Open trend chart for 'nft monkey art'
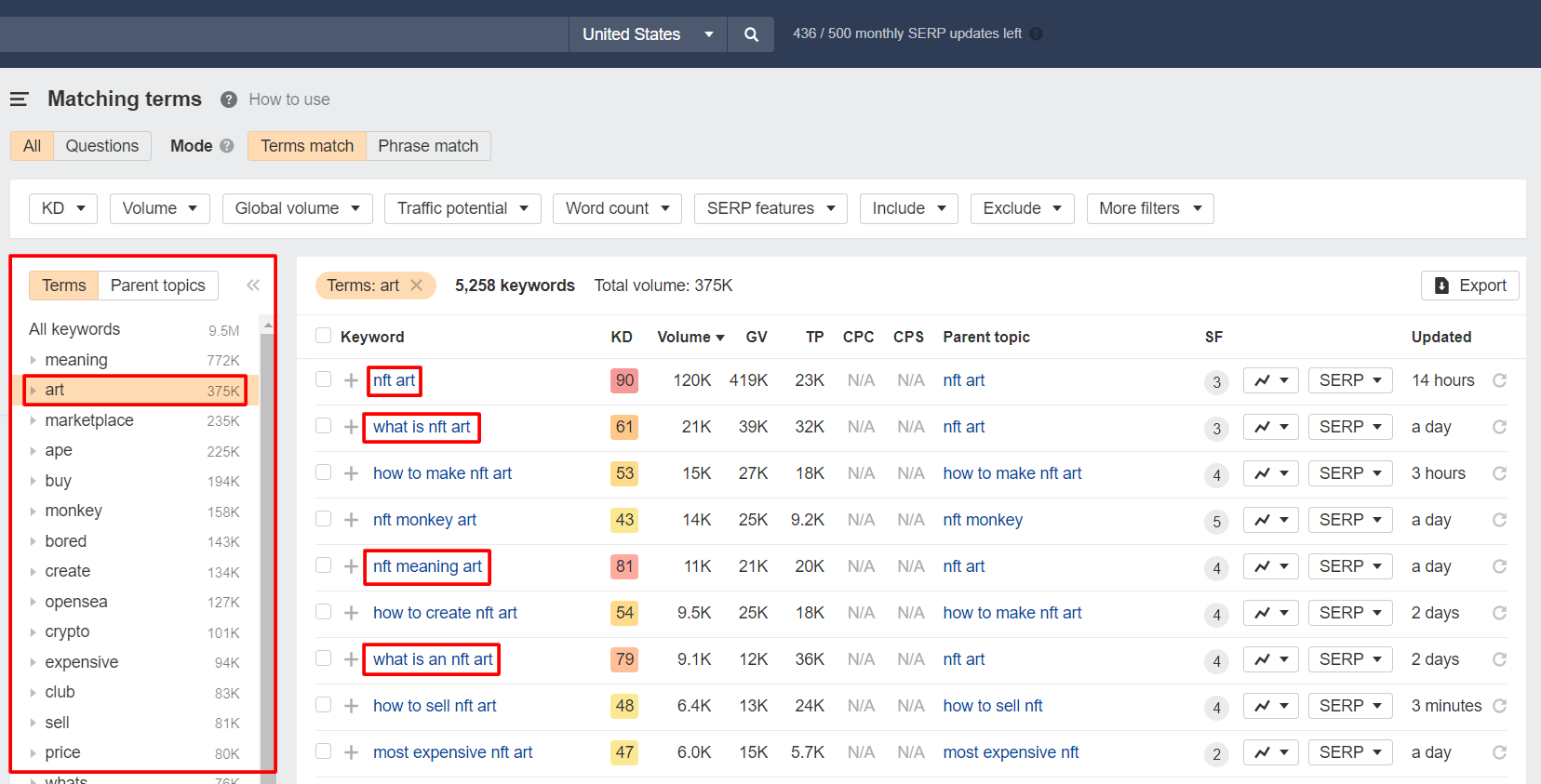The height and width of the screenshot is (784, 1541). pos(1270,520)
